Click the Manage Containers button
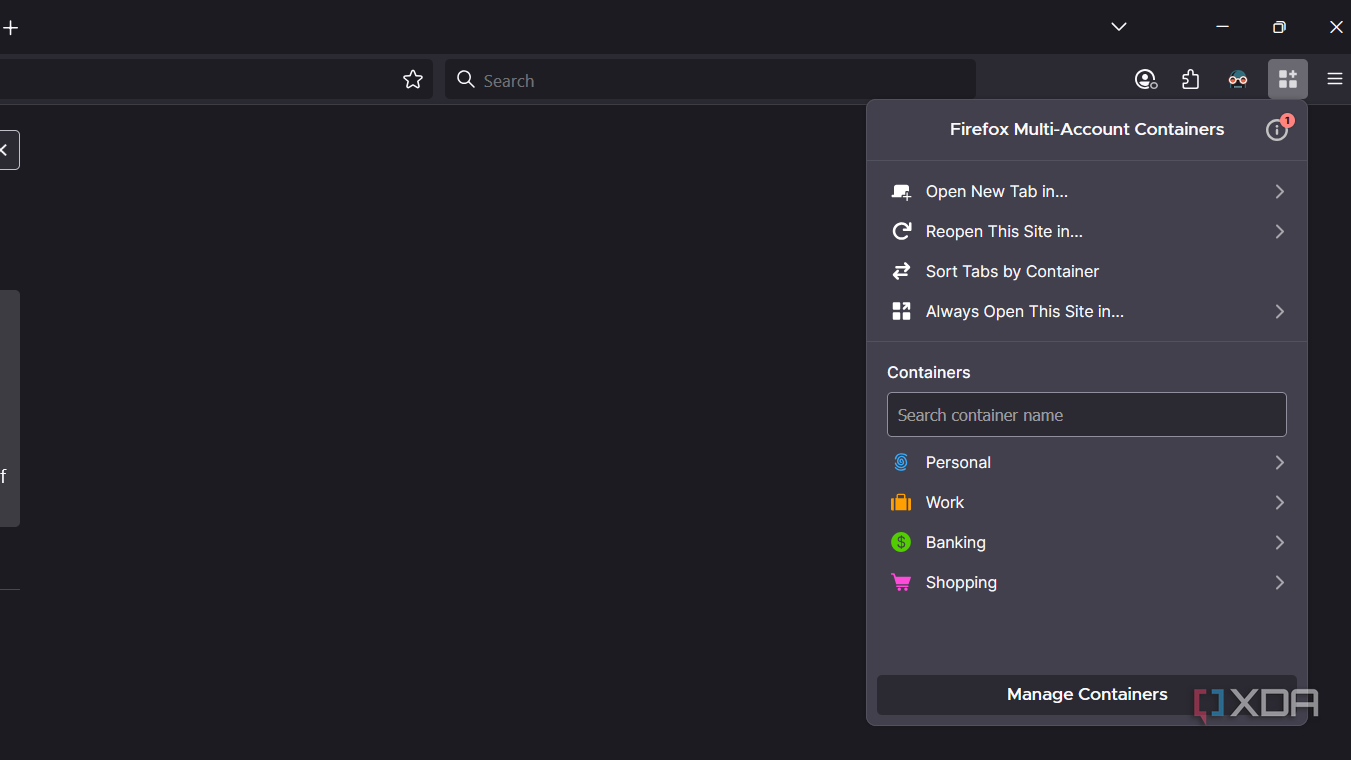 (1087, 694)
